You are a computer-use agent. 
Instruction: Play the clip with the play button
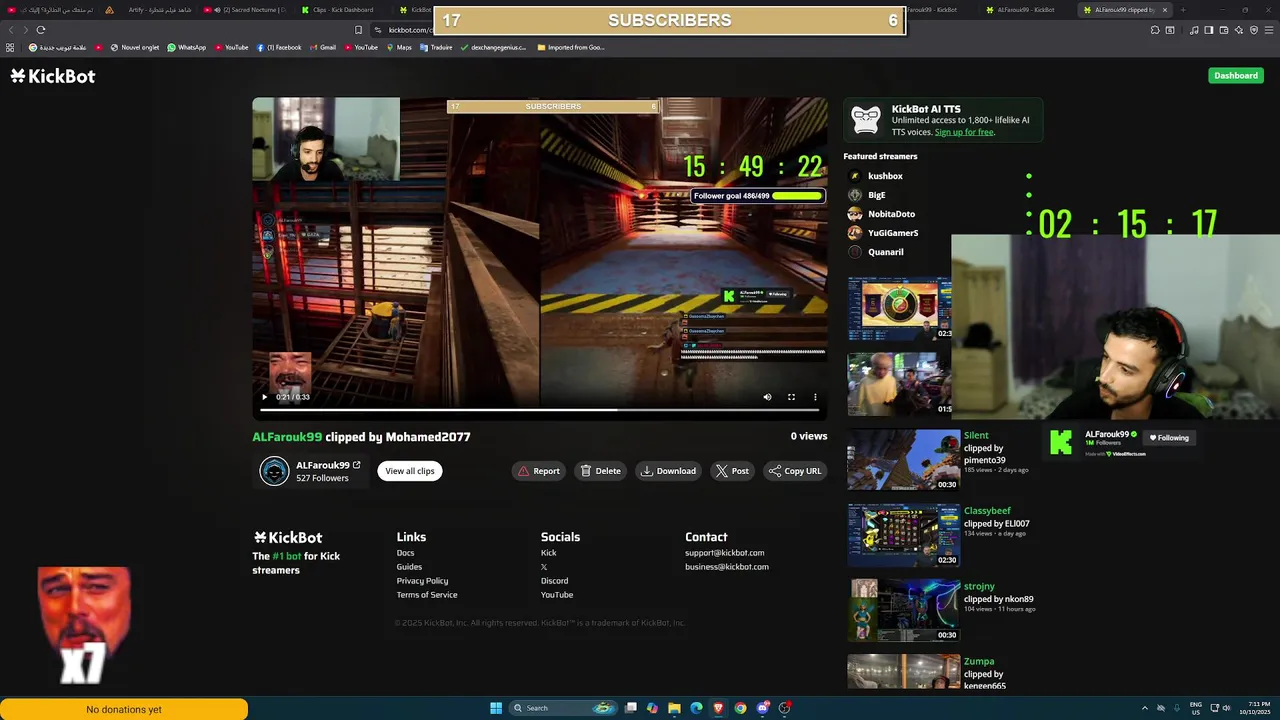coord(264,397)
